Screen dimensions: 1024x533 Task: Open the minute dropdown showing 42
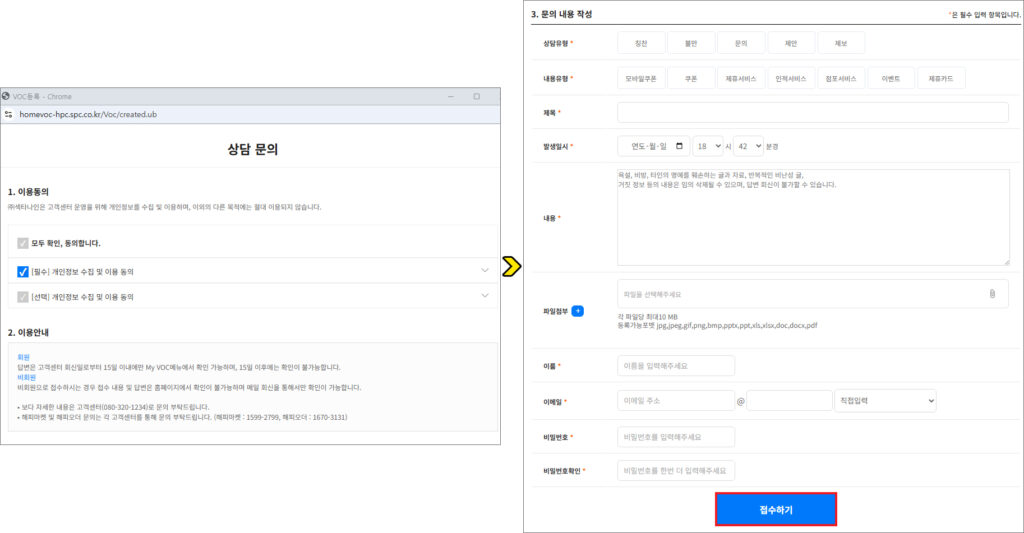click(x=748, y=146)
